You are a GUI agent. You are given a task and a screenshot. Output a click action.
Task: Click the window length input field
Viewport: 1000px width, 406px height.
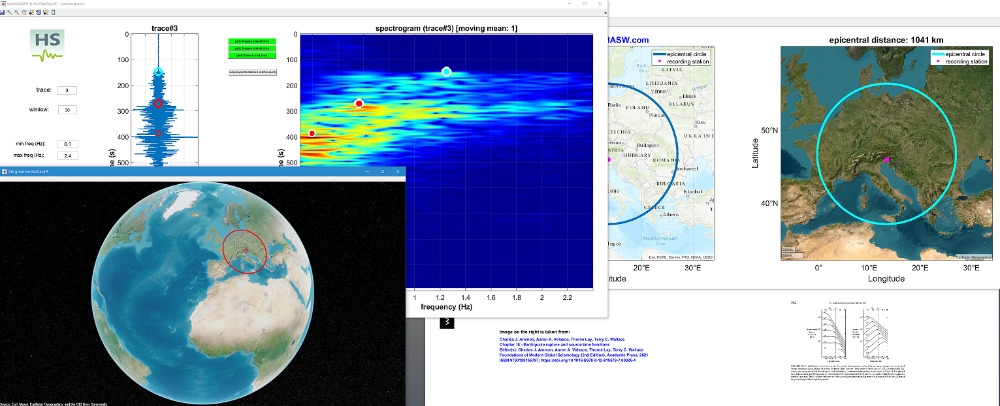(67, 110)
